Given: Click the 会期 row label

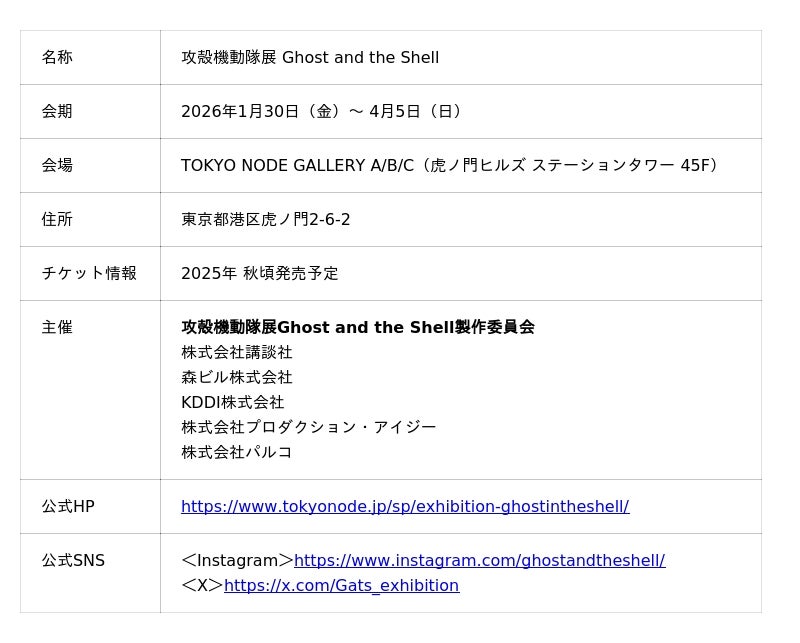Looking at the screenshot, I should (57, 112).
